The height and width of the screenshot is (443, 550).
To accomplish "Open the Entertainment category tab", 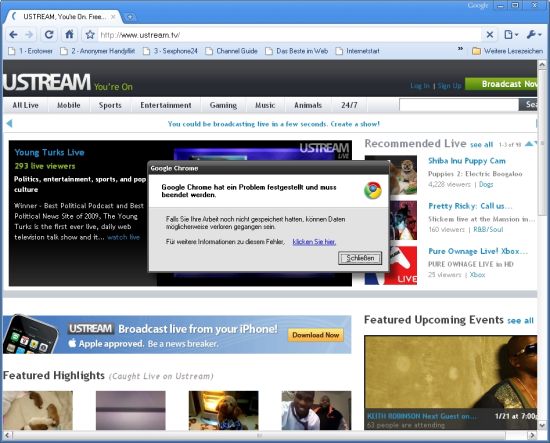I will [166, 105].
